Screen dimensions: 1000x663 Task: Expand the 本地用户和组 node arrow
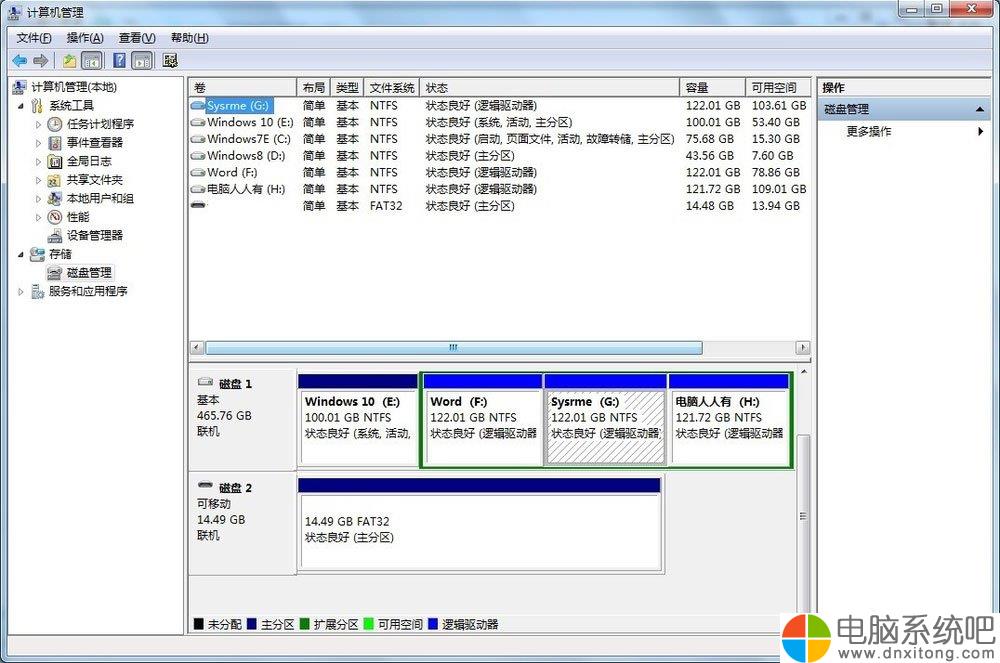[38, 198]
